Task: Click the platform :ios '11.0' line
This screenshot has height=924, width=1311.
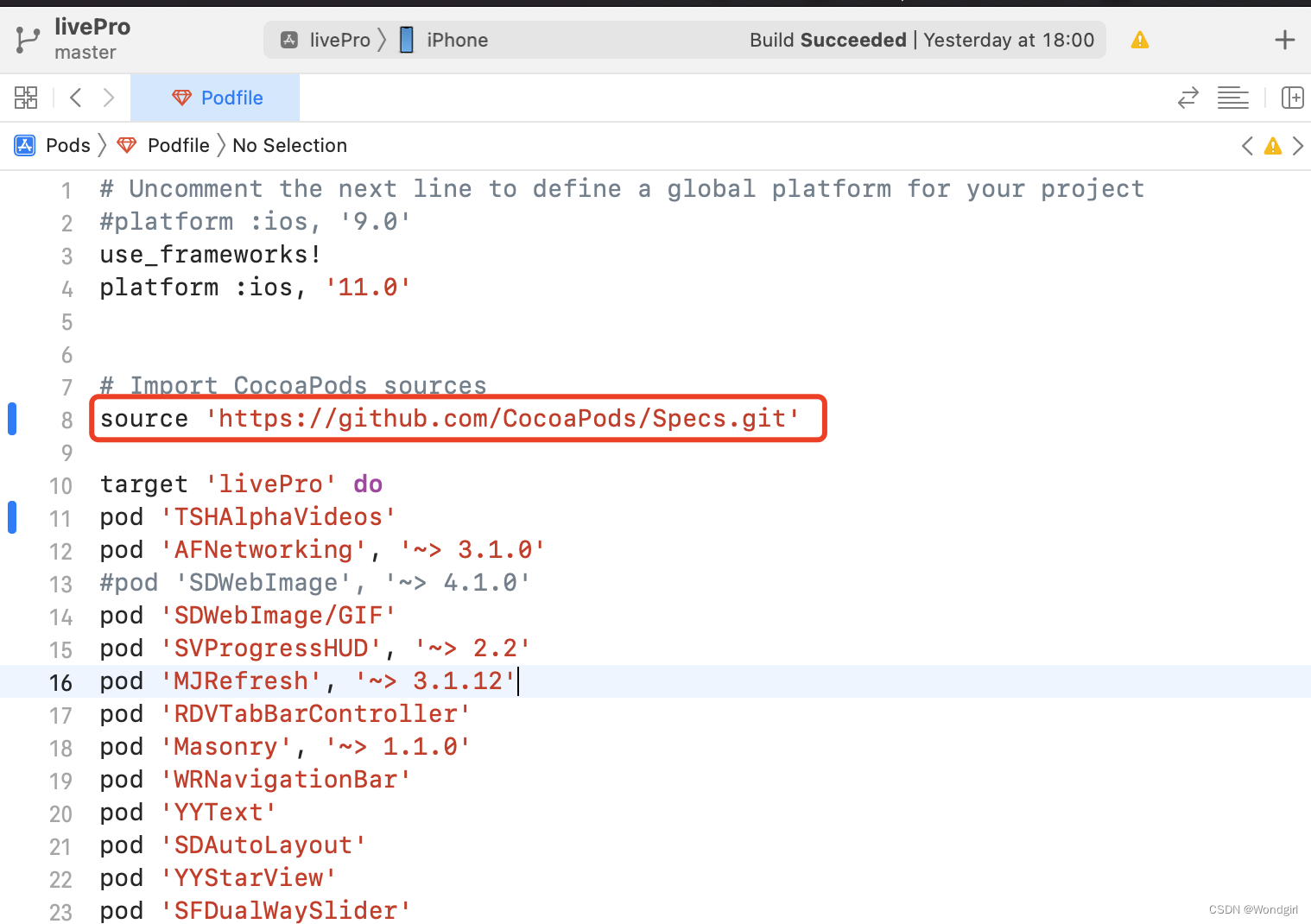Action: click(255, 288)
